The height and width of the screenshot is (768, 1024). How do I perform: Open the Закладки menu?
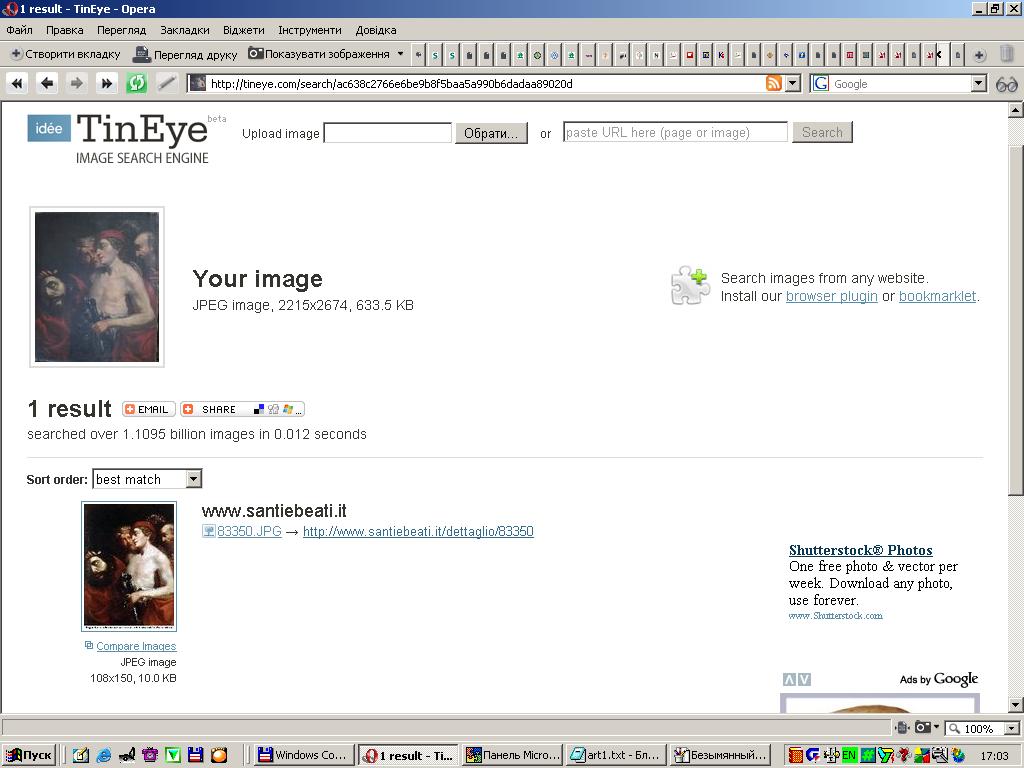coord(185,30)
